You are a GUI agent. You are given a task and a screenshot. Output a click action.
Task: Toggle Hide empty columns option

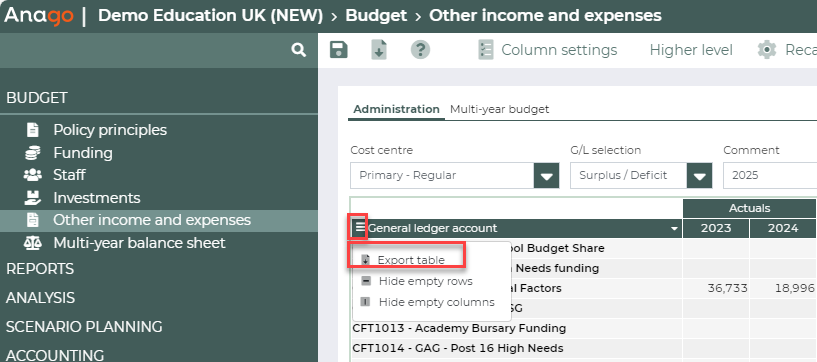coord(428,302)
